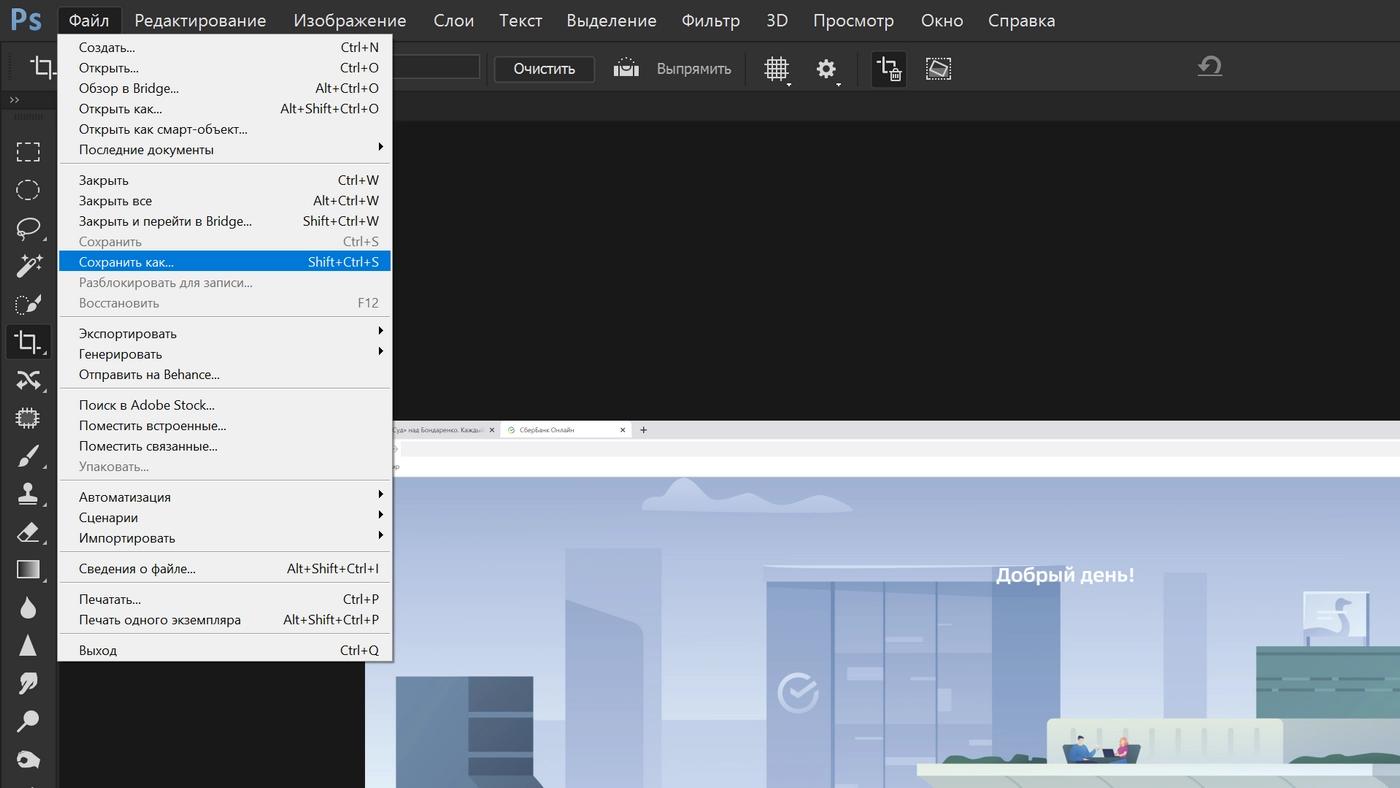This screenshot has width=1400, height=788.
Task: Select the Spot Healing patch tool
Action: (28, 418)
